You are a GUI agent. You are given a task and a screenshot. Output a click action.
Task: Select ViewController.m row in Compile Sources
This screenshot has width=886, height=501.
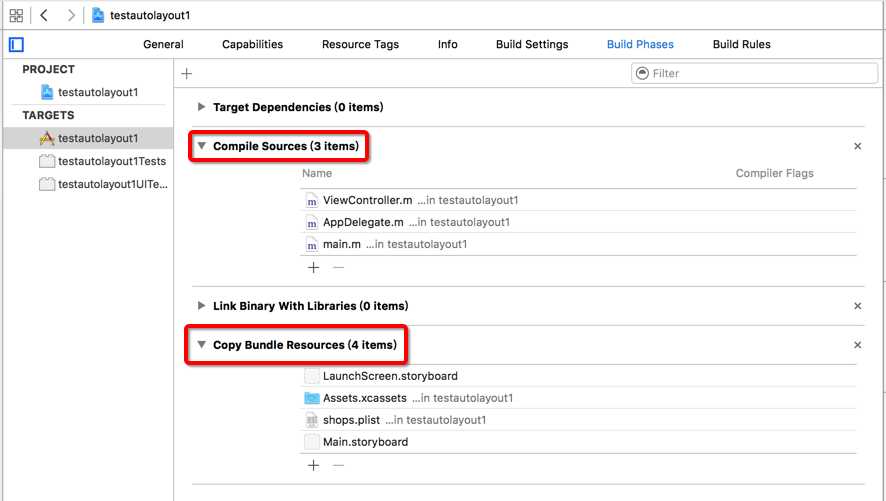(x=578, y=201)
